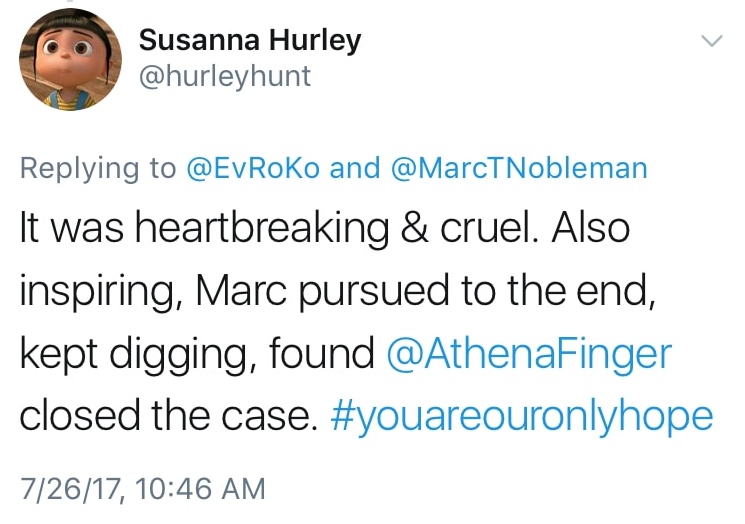Screen dimensions: 745x524
Task: Click the ampersand in the tweet
Action: [389, 228]
